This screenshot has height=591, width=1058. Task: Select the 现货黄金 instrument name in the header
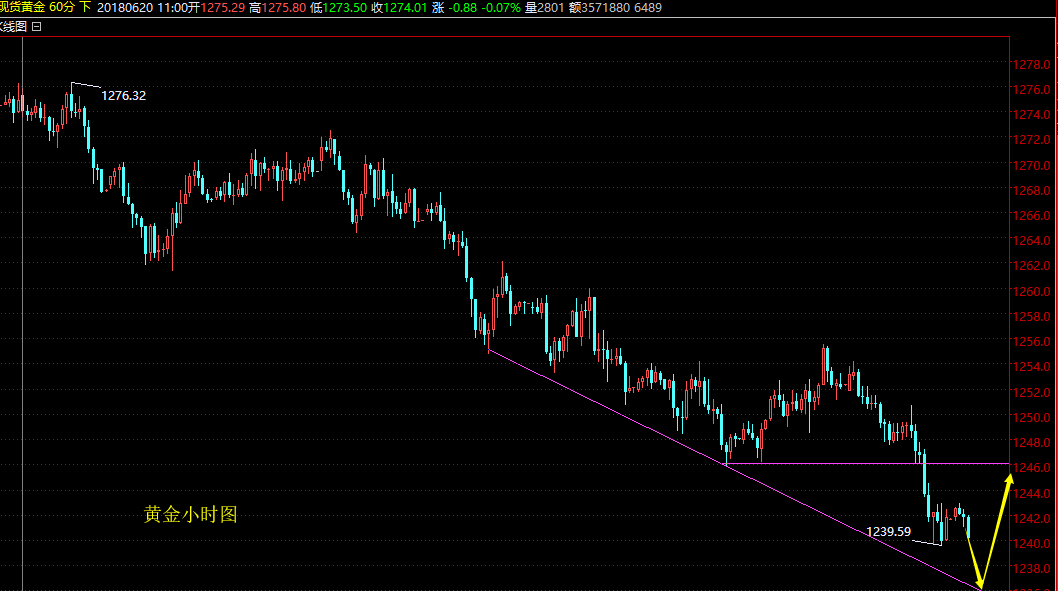[x=22, y=7]
